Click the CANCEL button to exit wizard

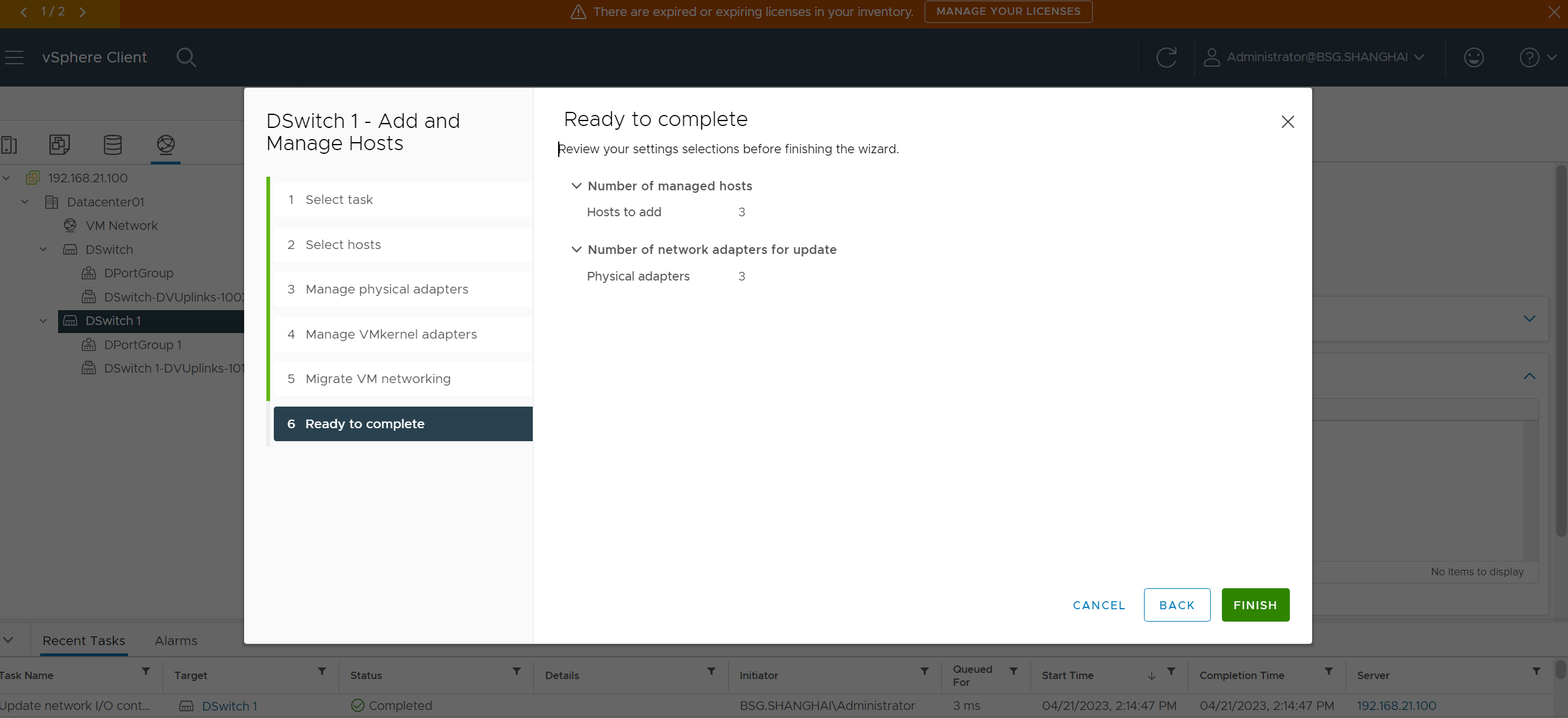coord(1099,604)
